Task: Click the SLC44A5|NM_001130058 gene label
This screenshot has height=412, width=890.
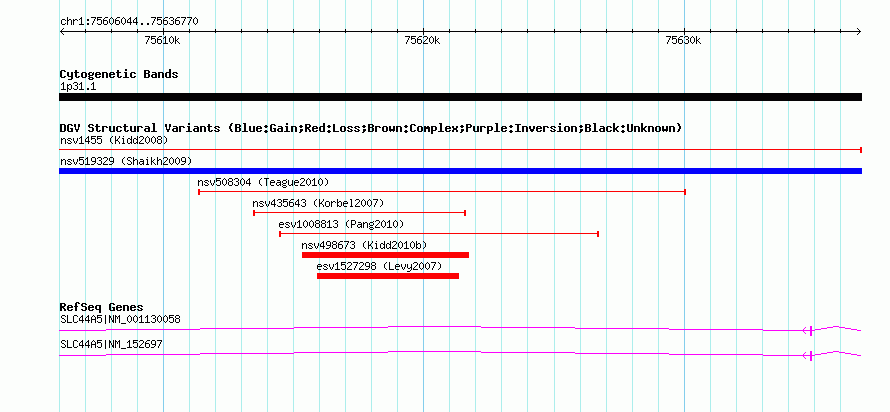Action: pos(120,319)
